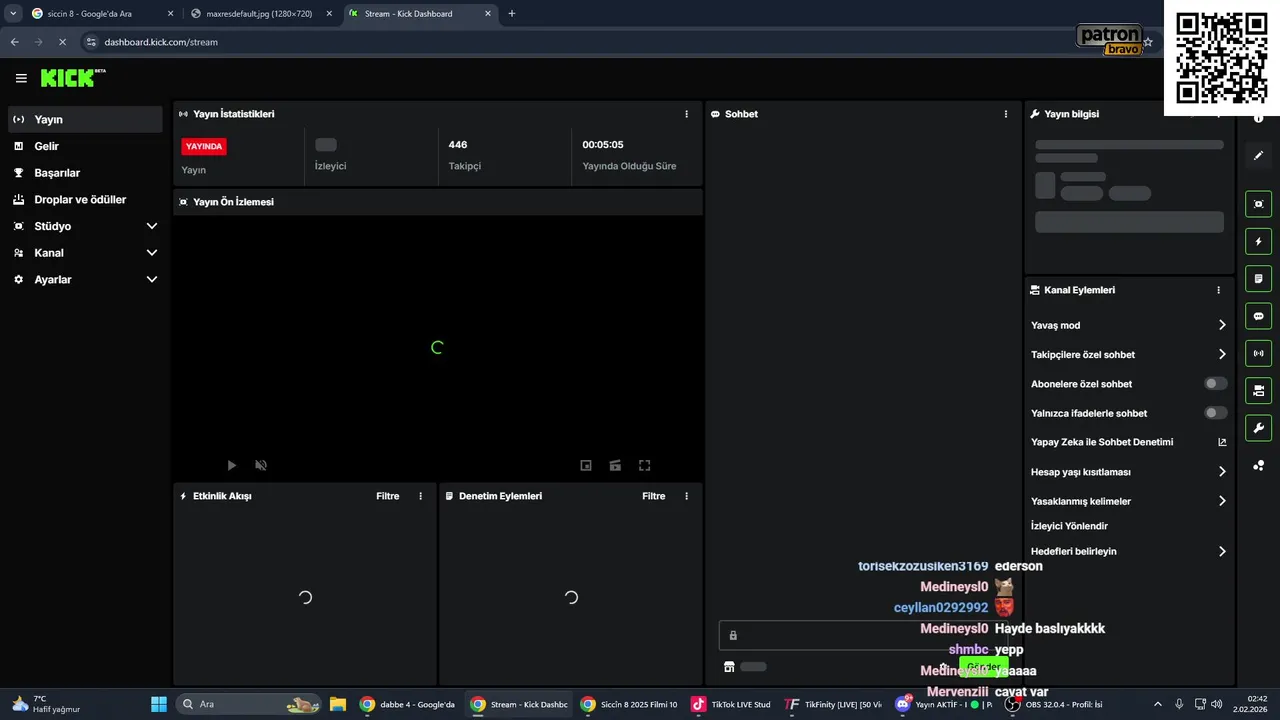1280x720 pixels.
Task: Click the shop icon below chat input
Action: (x=729, y=667)
